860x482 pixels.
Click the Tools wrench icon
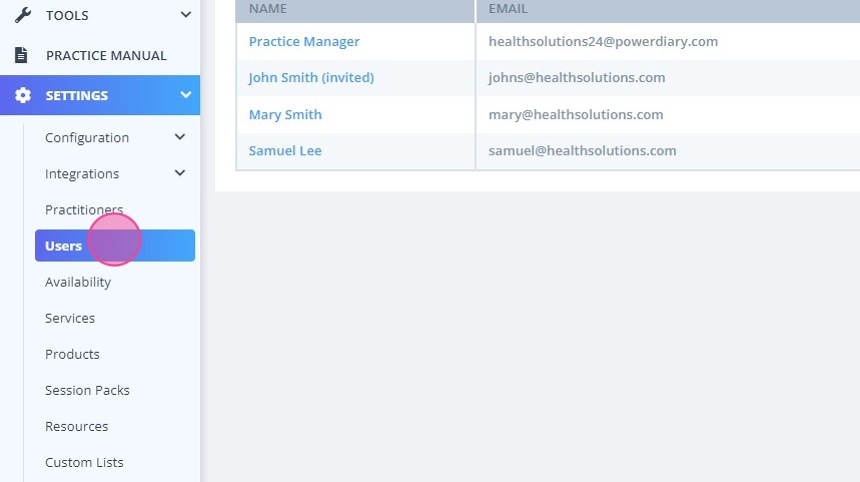coord(22,15)
